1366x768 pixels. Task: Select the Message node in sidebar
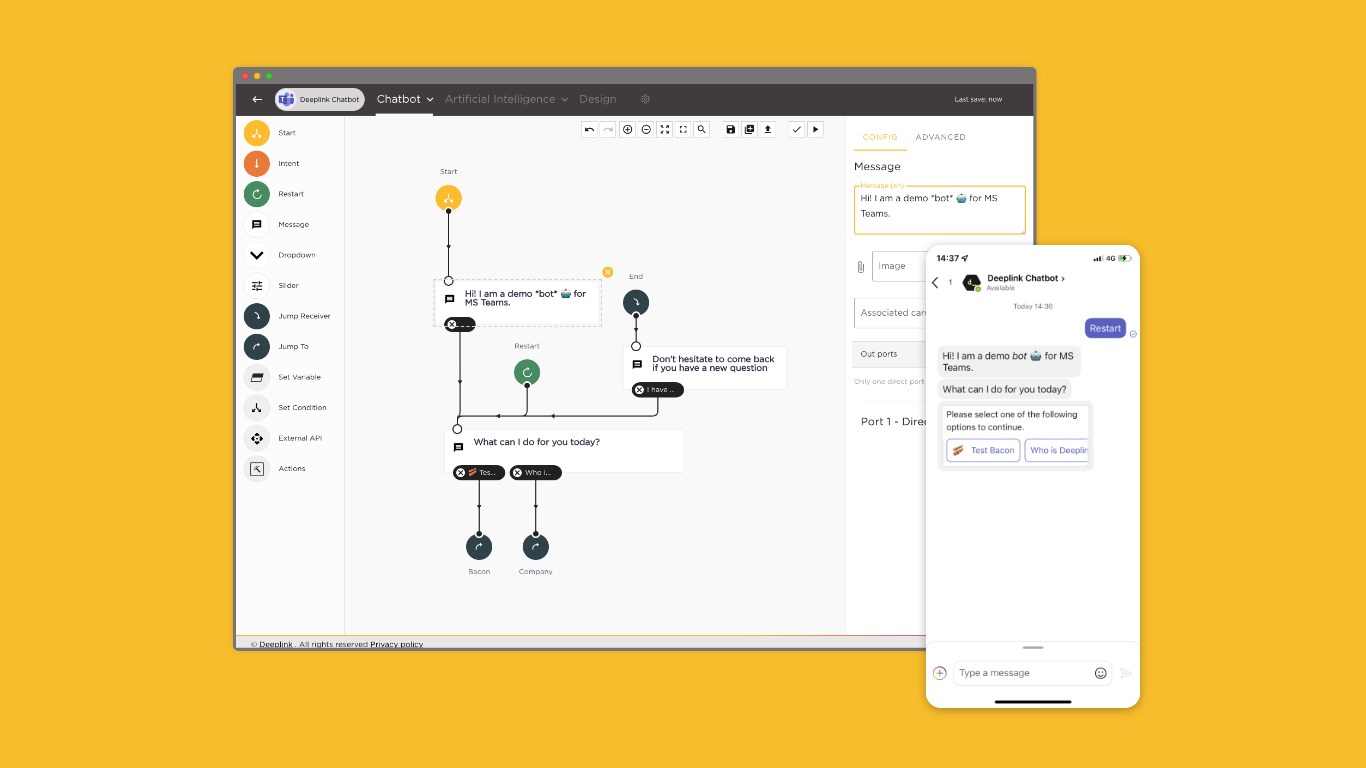coord(257,225)
